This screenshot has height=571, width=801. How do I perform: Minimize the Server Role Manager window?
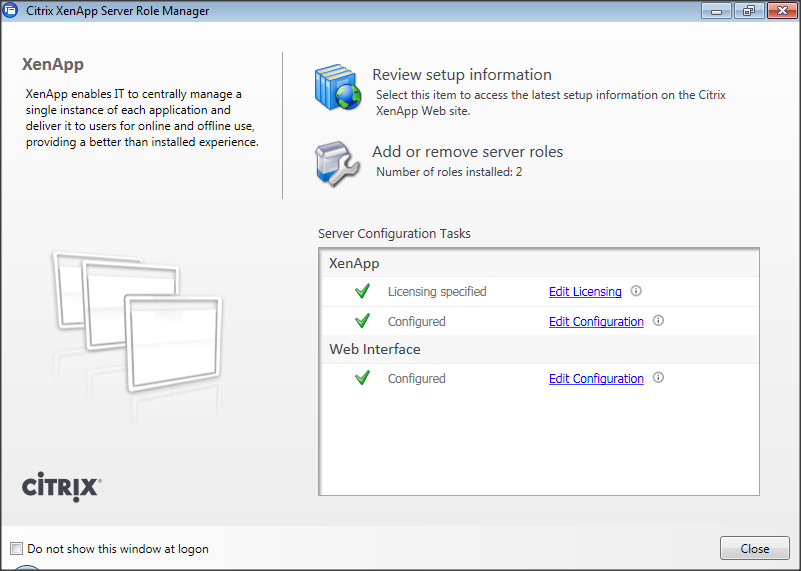click(x=715, y=11)
